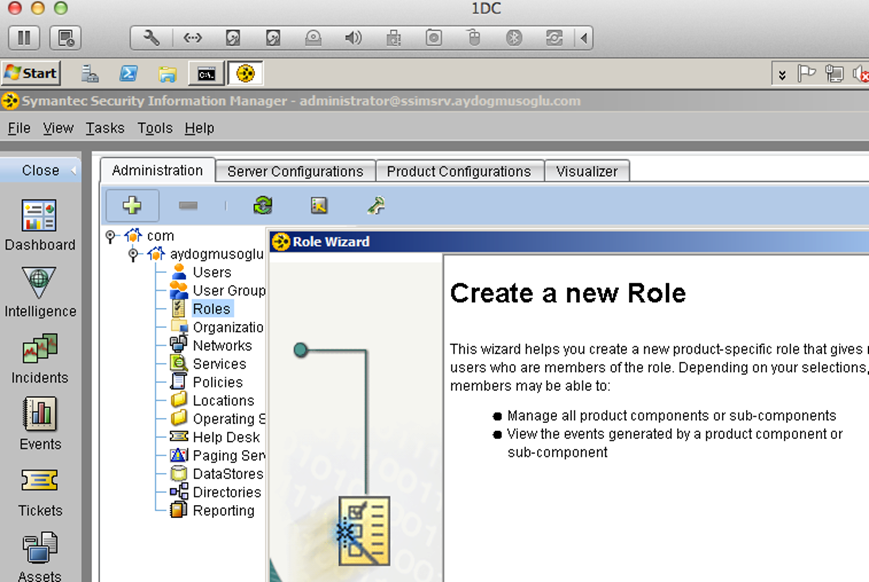
Task: Open the Events view
Action: click(40, 425)
